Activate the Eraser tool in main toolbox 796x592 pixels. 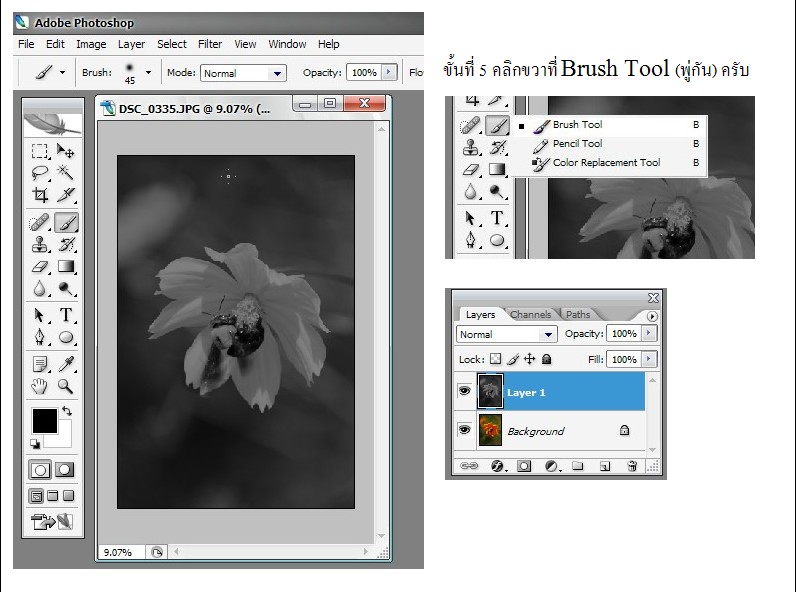point(40,267)
